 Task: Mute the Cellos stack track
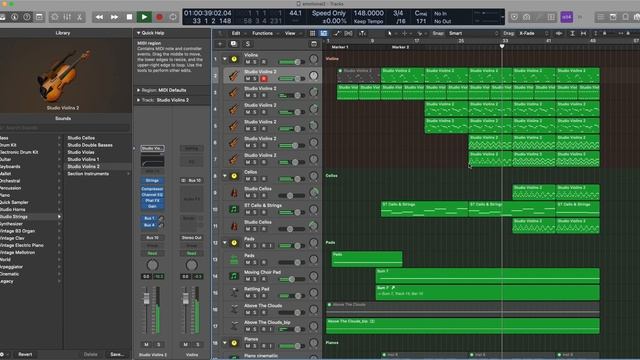(248, 179)
